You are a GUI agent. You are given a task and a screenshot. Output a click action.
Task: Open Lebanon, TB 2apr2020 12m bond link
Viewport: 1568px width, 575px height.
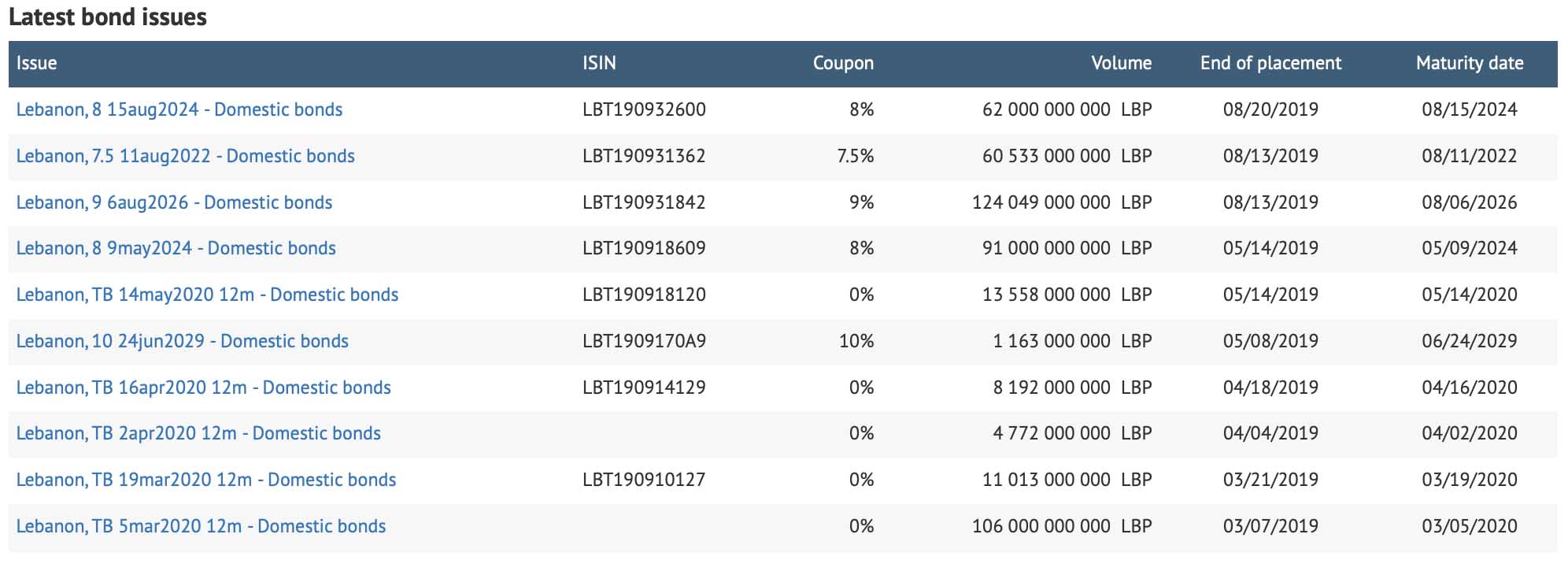click(198, 433)
